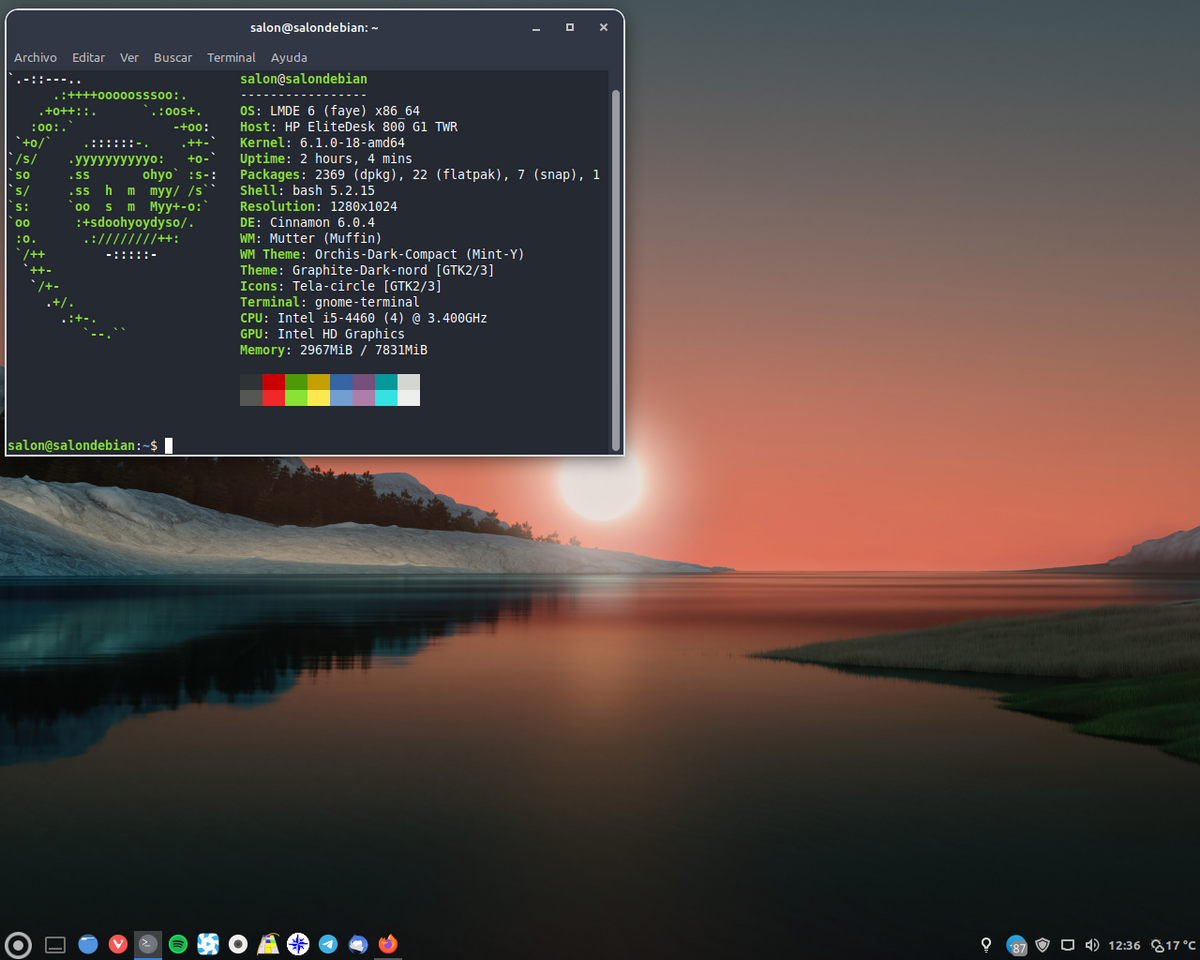Click the bright yellow block in bottom color row
This screenshot has width=1200, height=960.
[x=318, y=398]
